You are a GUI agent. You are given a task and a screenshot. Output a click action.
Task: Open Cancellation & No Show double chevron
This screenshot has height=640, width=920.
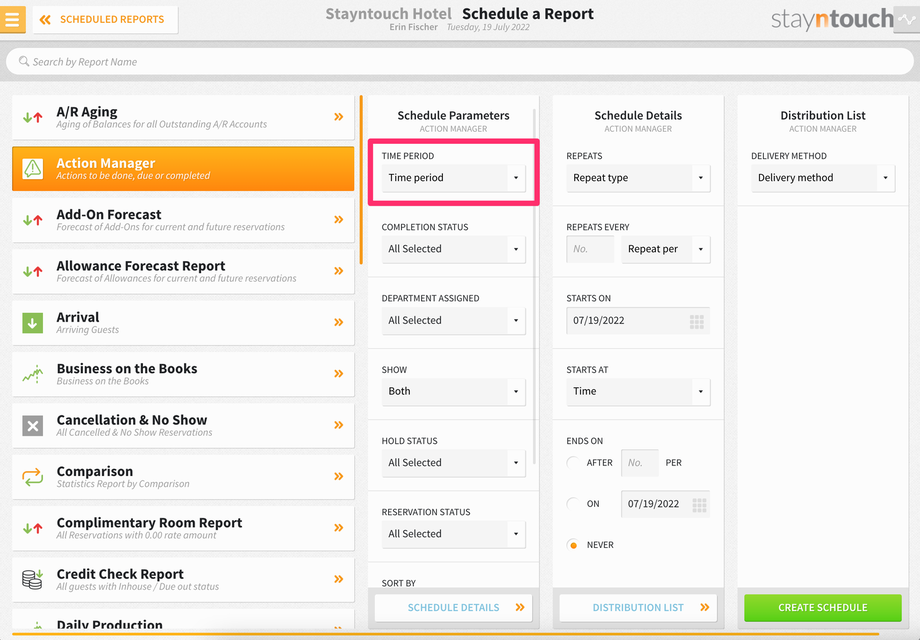(x=339, y=425)
